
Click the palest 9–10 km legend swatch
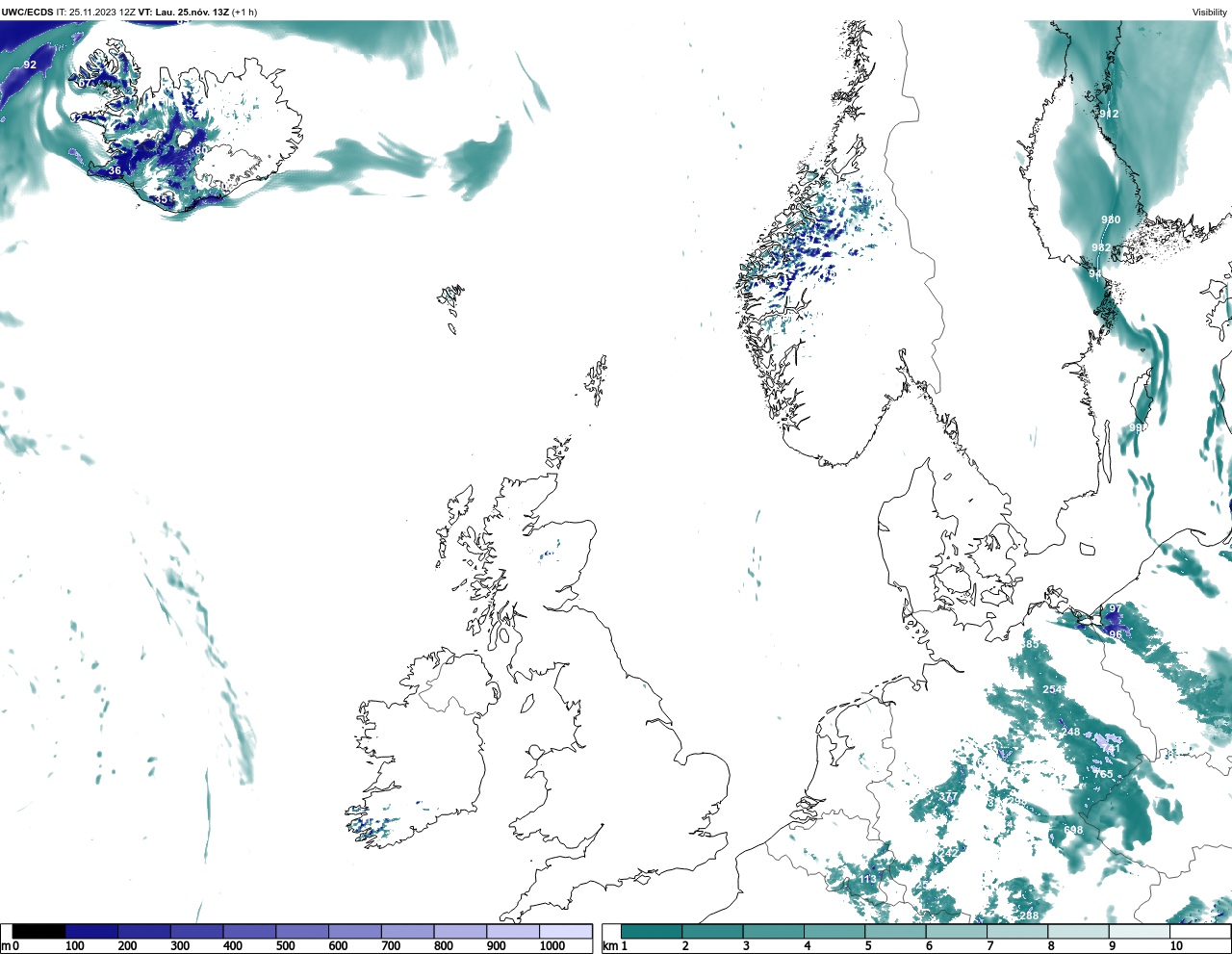pos(1139,931)
